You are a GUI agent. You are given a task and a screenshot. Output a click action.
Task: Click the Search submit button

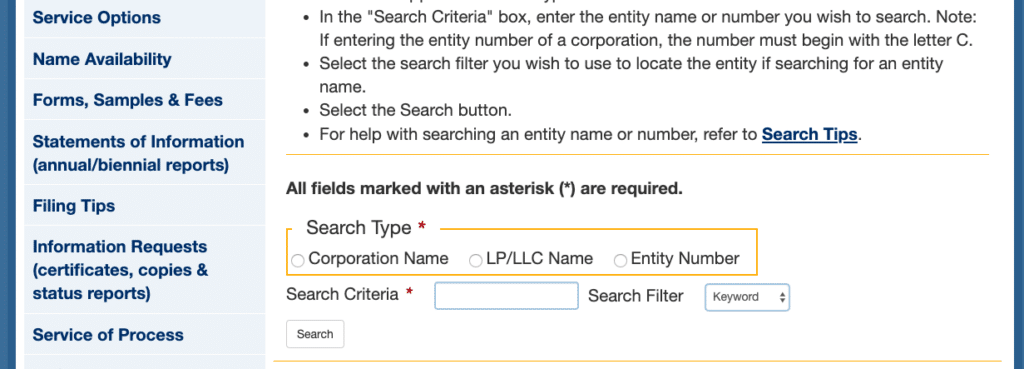tap(315, 334)
